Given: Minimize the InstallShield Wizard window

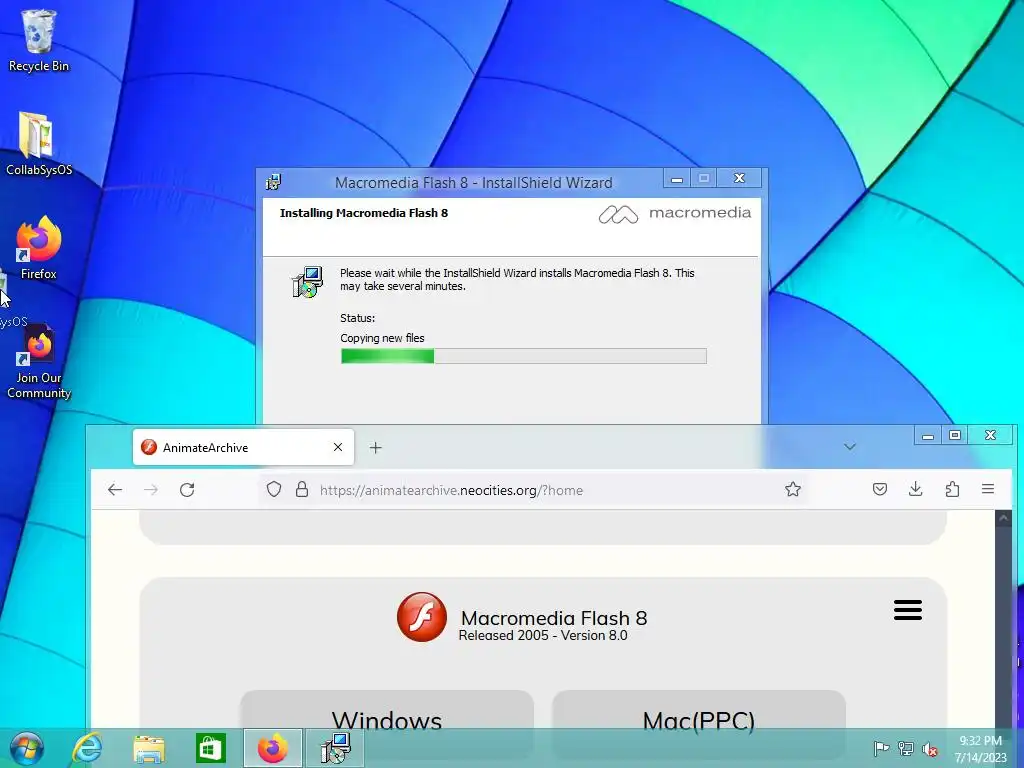Looking at the screenshot, I should (677, 178).
